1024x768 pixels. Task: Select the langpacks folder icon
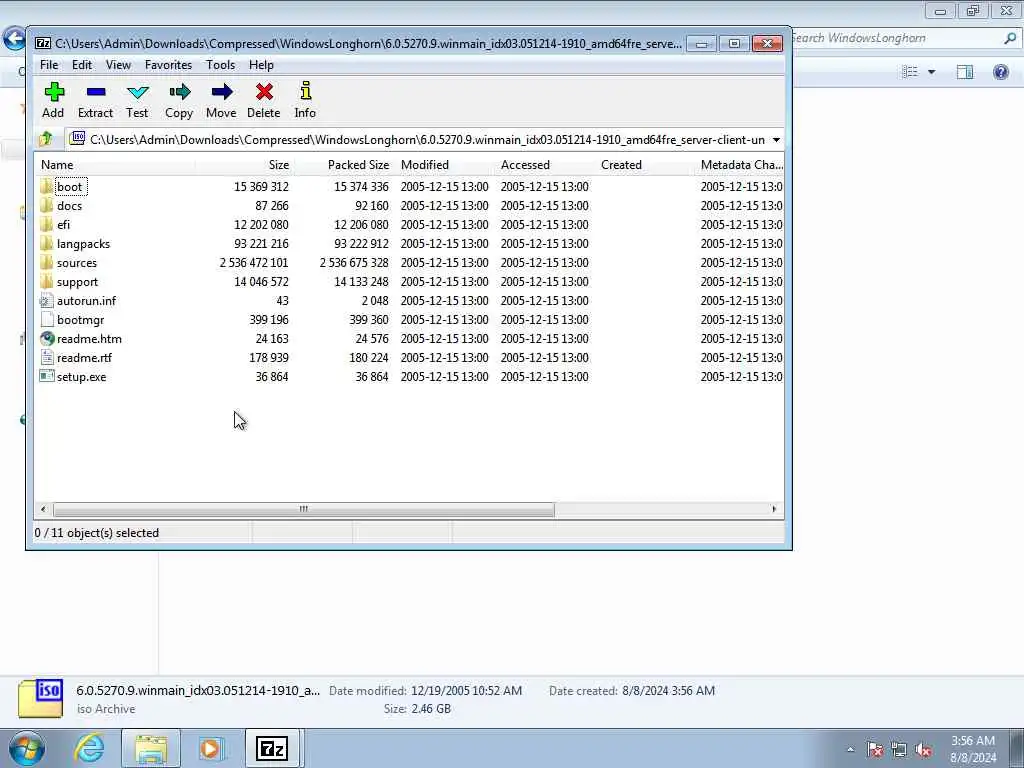46,244
